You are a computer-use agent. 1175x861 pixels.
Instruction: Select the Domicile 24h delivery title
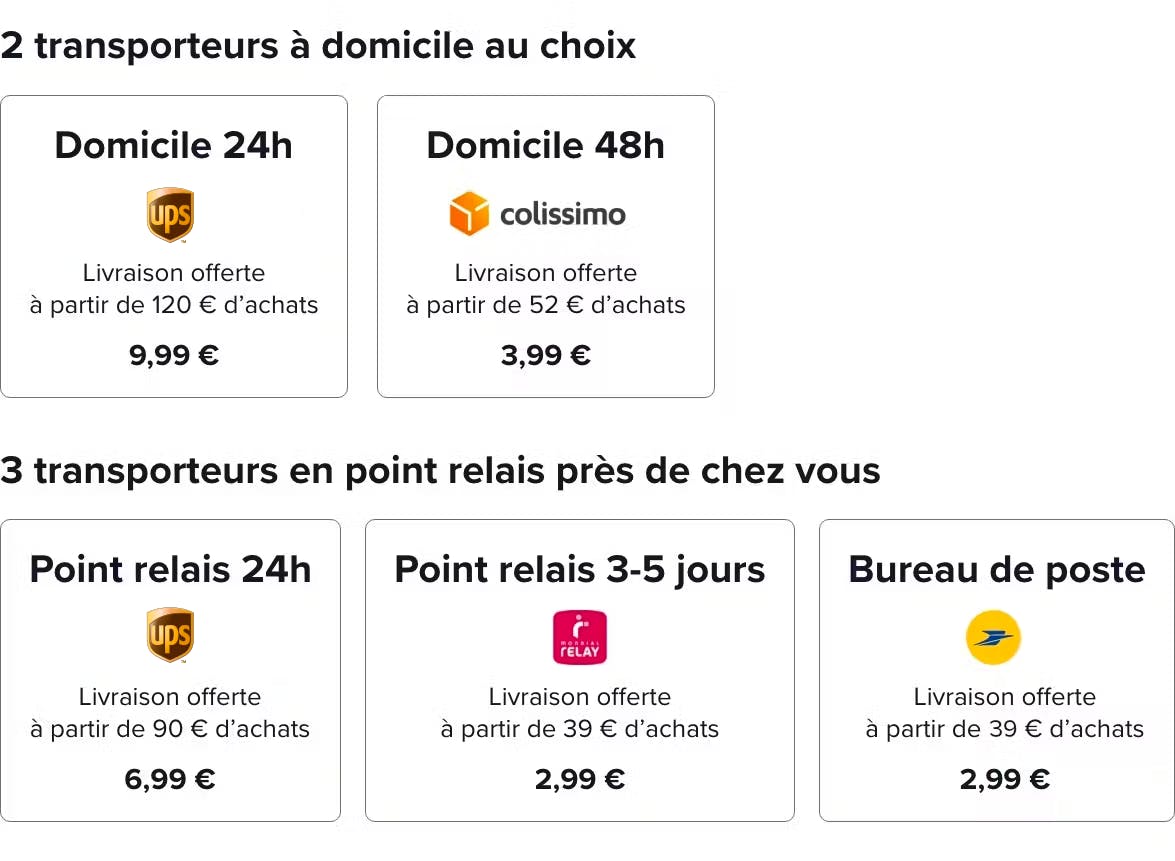tap(173, 146)
